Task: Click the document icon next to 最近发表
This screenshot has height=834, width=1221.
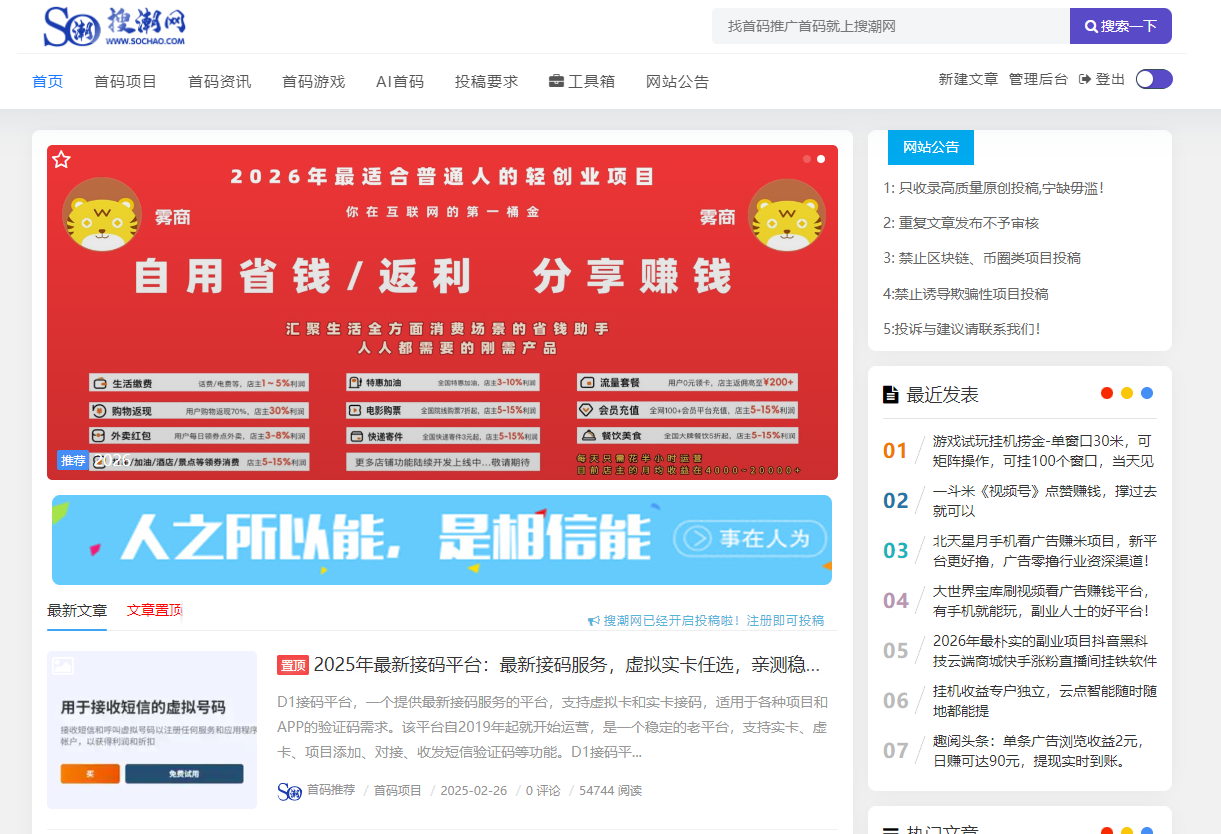Action: 890,395
